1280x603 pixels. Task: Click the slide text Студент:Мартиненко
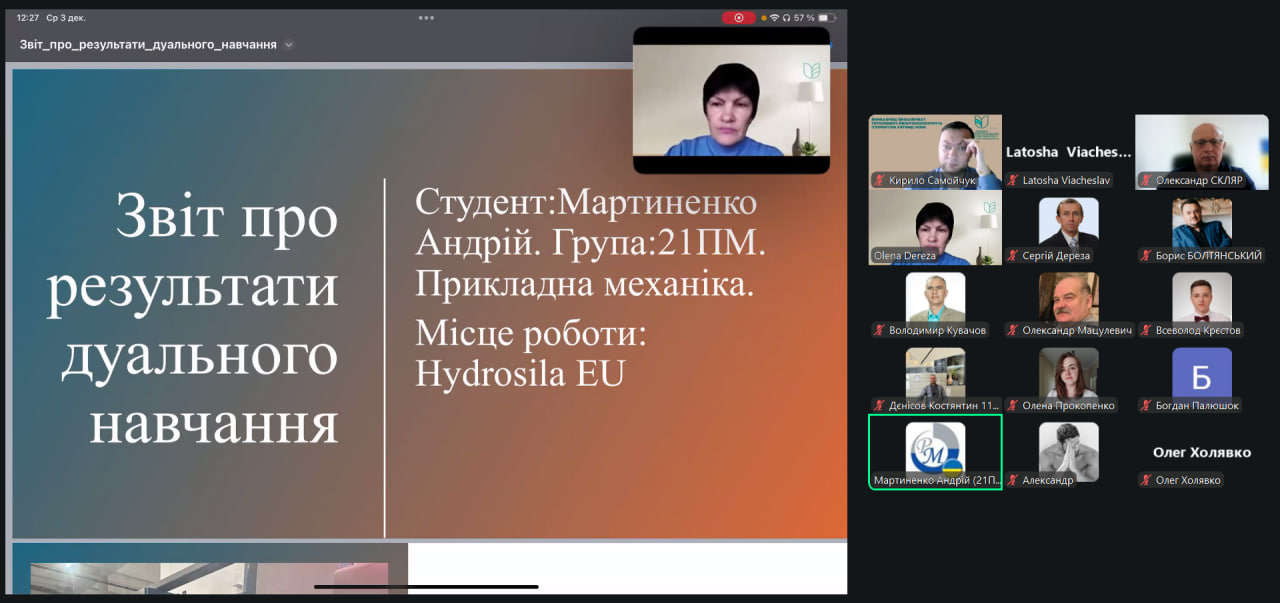tap(586, 202)
